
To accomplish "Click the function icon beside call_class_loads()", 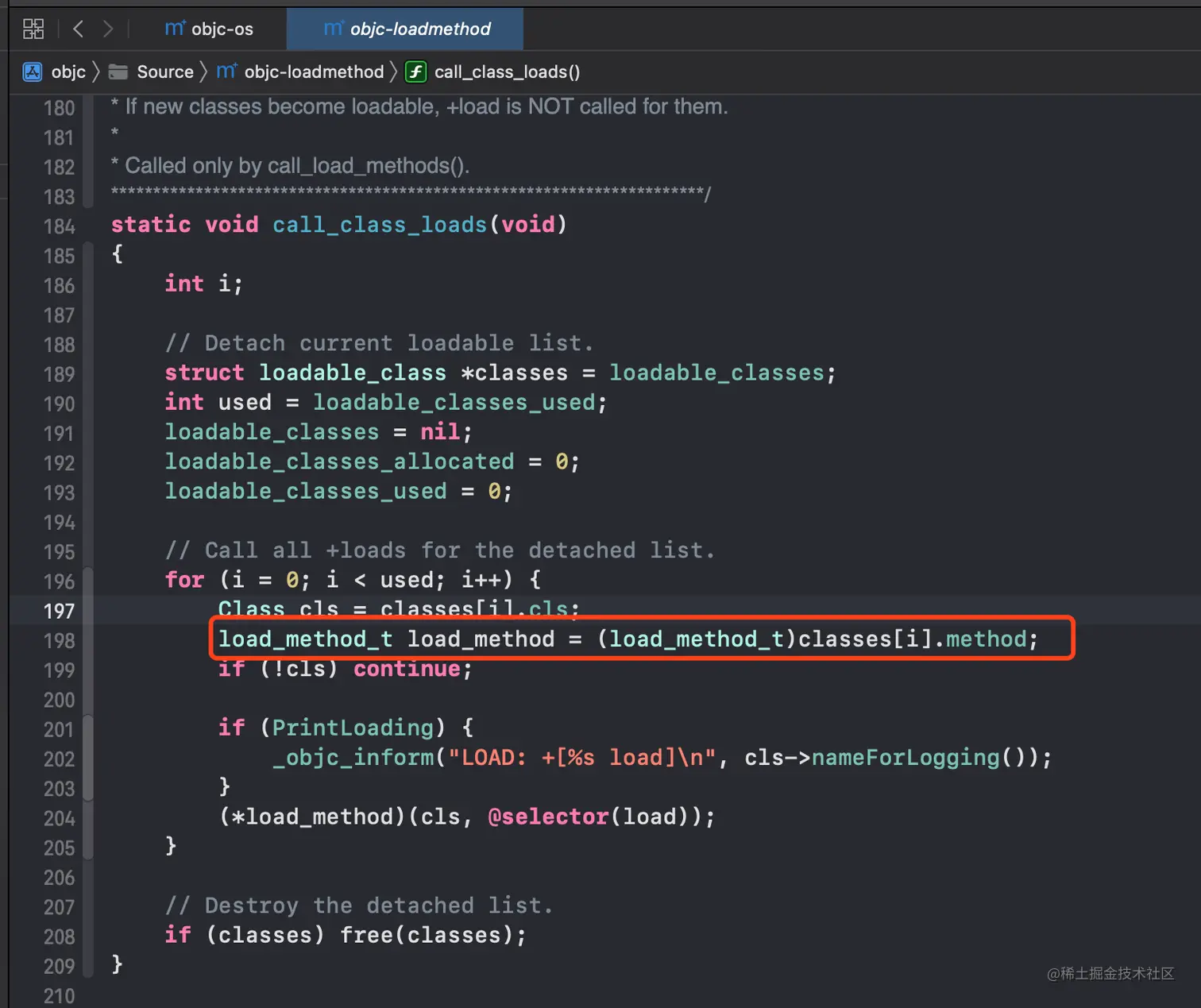I will pos(416,72).
